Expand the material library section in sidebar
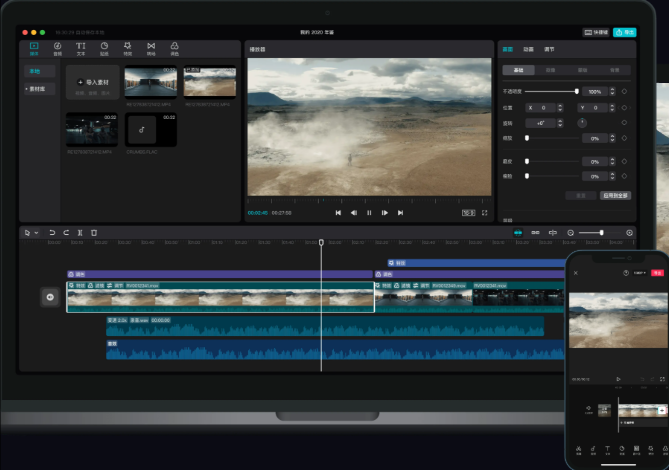The height and width of the screenshot is (470, 669). 34,89
